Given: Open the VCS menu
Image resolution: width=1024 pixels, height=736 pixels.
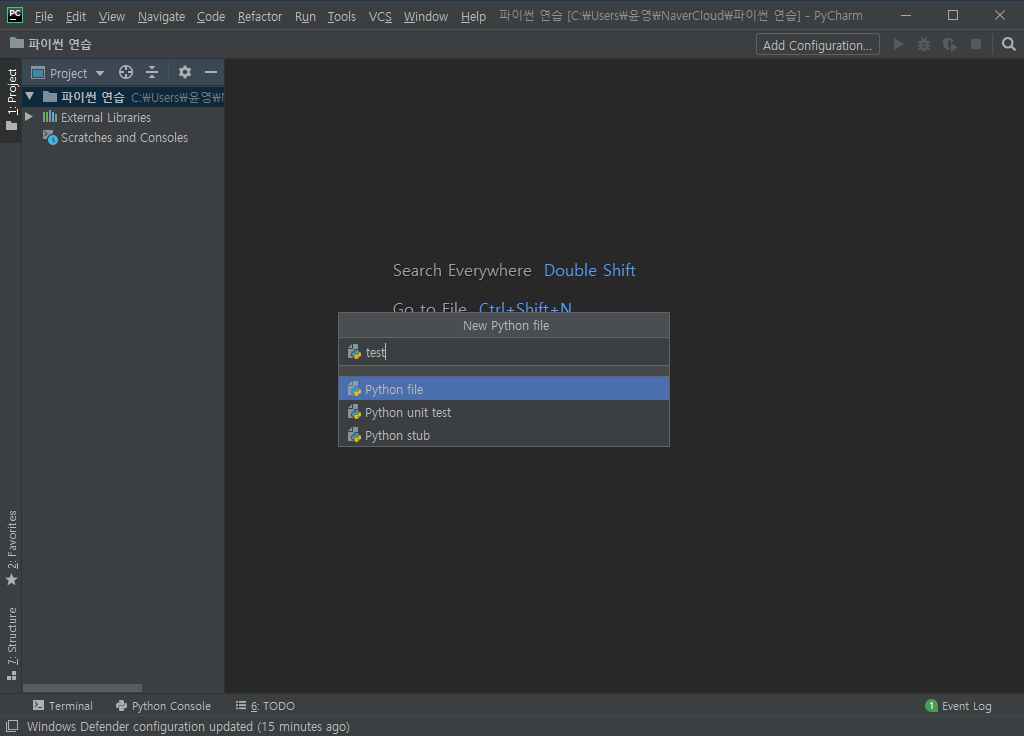Looking at the screenshot, I should click(380, 16).
